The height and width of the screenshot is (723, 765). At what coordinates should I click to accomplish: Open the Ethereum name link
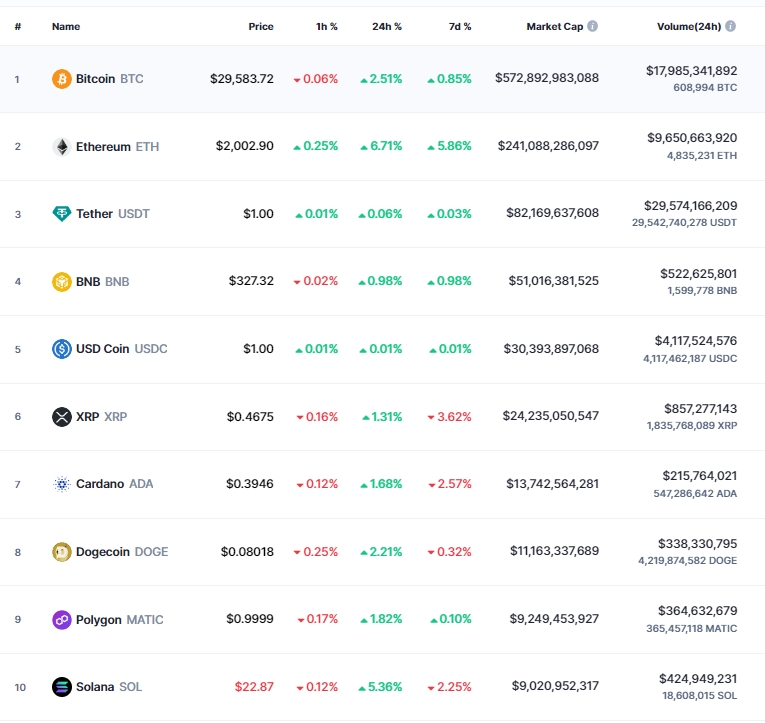[103, 146]
